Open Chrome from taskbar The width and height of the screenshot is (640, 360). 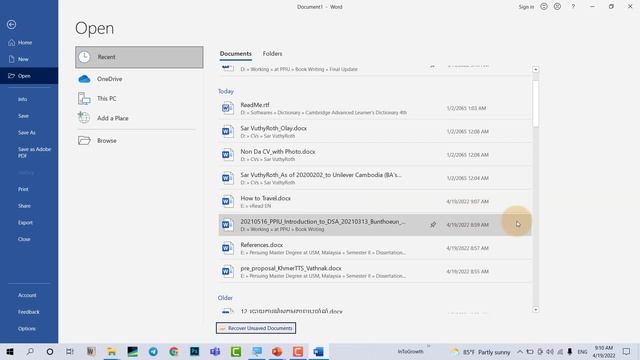174,351
